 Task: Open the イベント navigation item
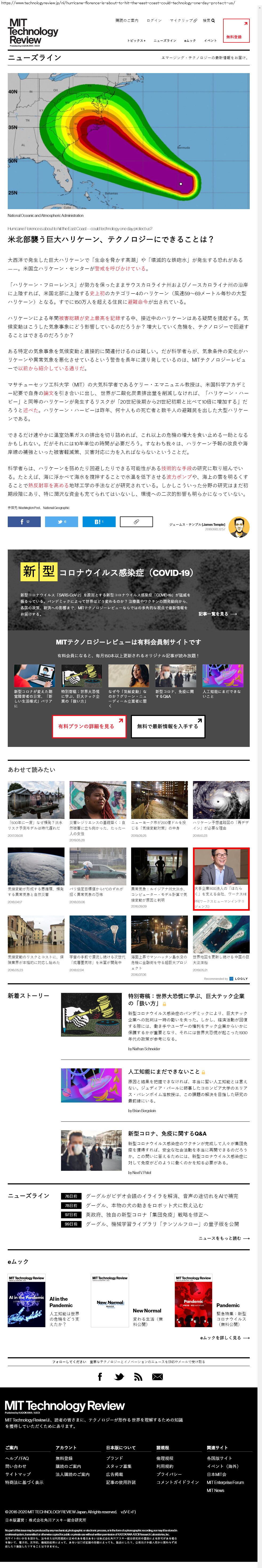[210, 41]
